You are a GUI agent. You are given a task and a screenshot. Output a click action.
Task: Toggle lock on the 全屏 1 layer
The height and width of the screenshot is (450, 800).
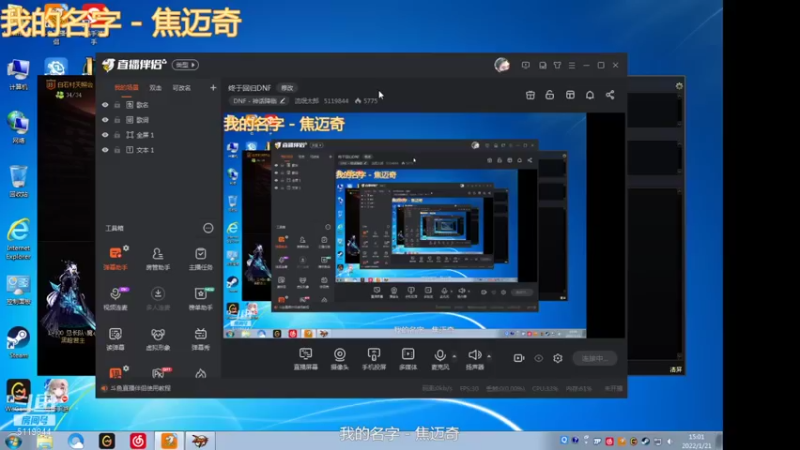[117, 135]
